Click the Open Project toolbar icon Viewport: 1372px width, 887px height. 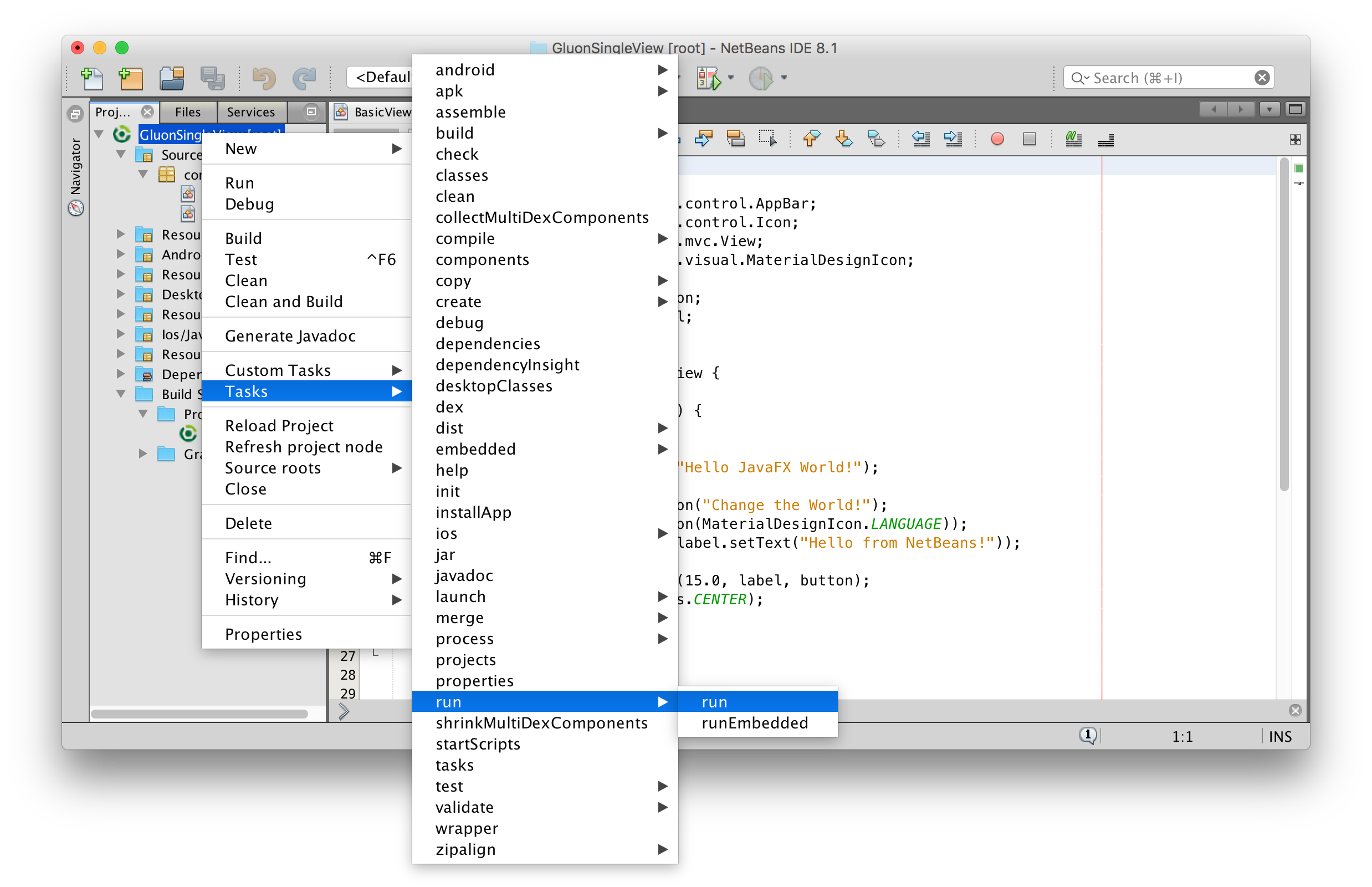pos(171,78)
